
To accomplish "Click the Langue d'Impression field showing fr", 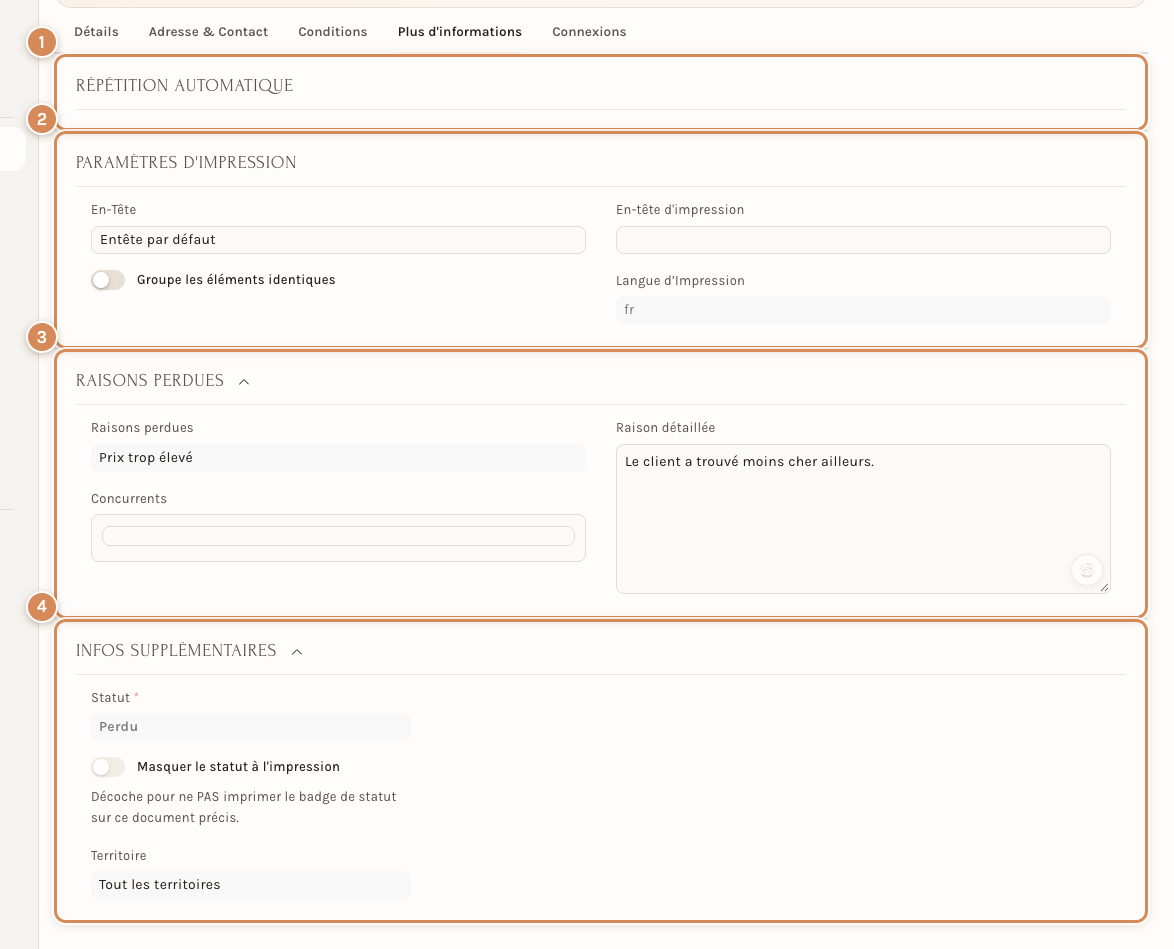I will (863, 310).
